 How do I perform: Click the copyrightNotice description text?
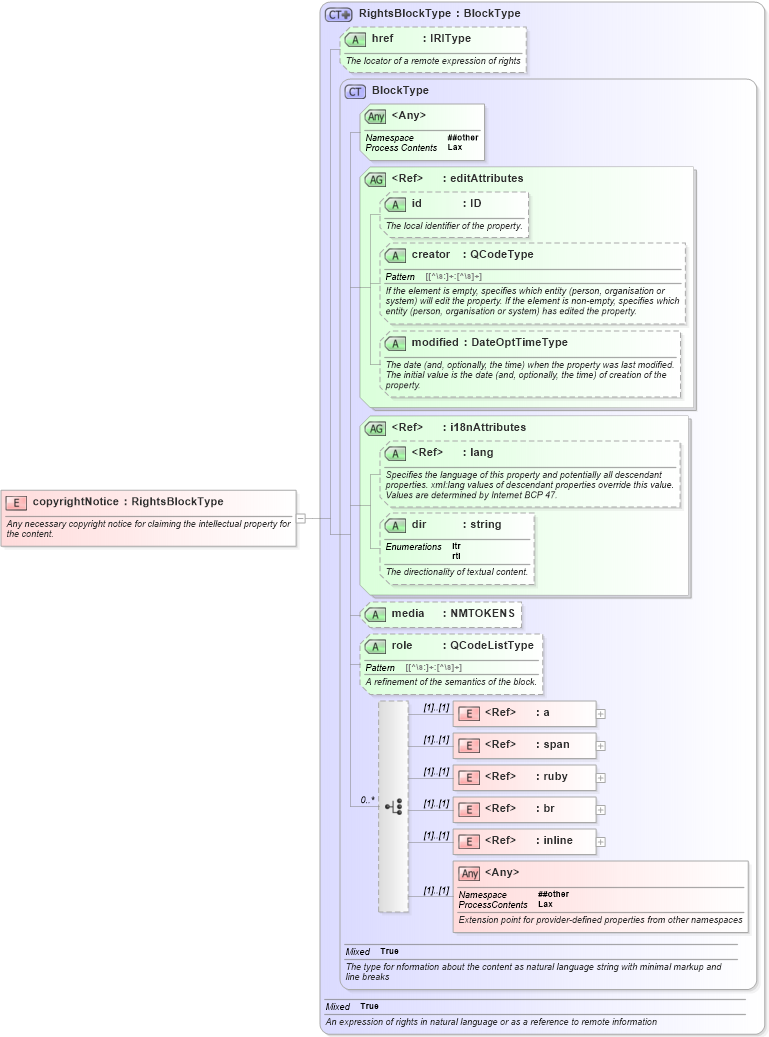click(149, 528)
